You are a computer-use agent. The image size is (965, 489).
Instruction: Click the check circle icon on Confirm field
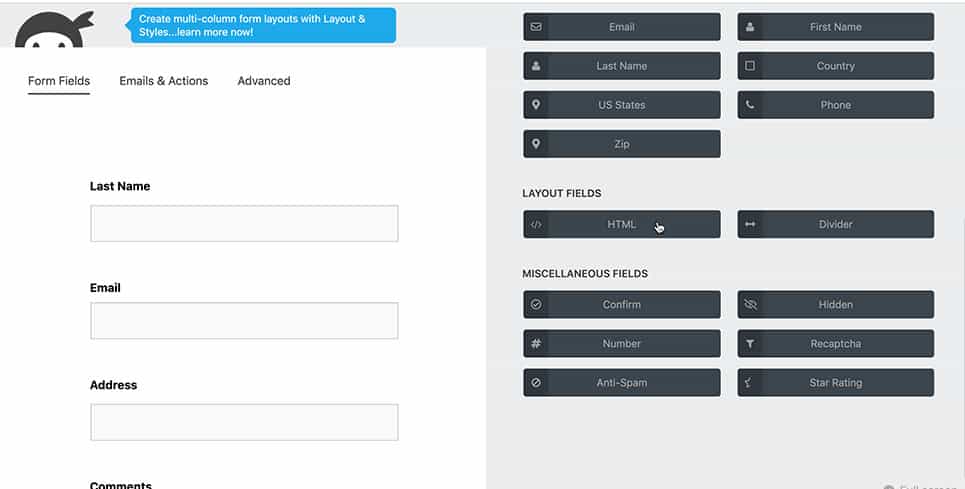coord(536,304)
